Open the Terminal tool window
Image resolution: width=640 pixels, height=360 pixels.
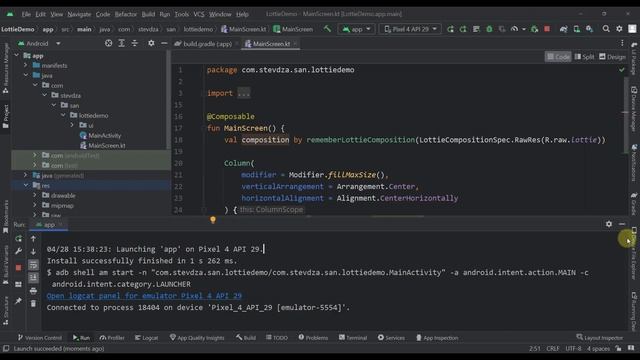[x=353, y=338]
